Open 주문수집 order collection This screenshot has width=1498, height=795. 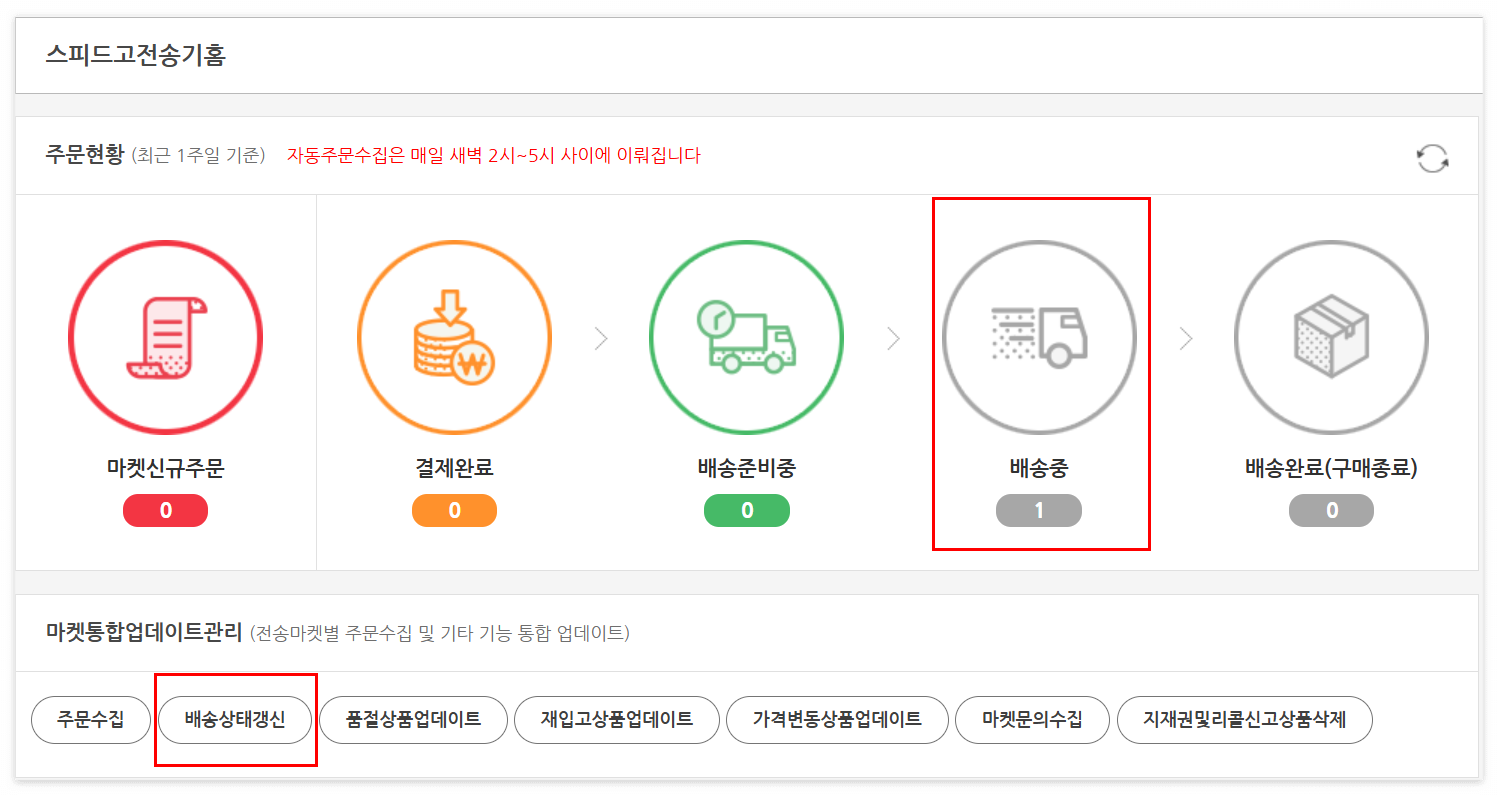coord(90,719)
